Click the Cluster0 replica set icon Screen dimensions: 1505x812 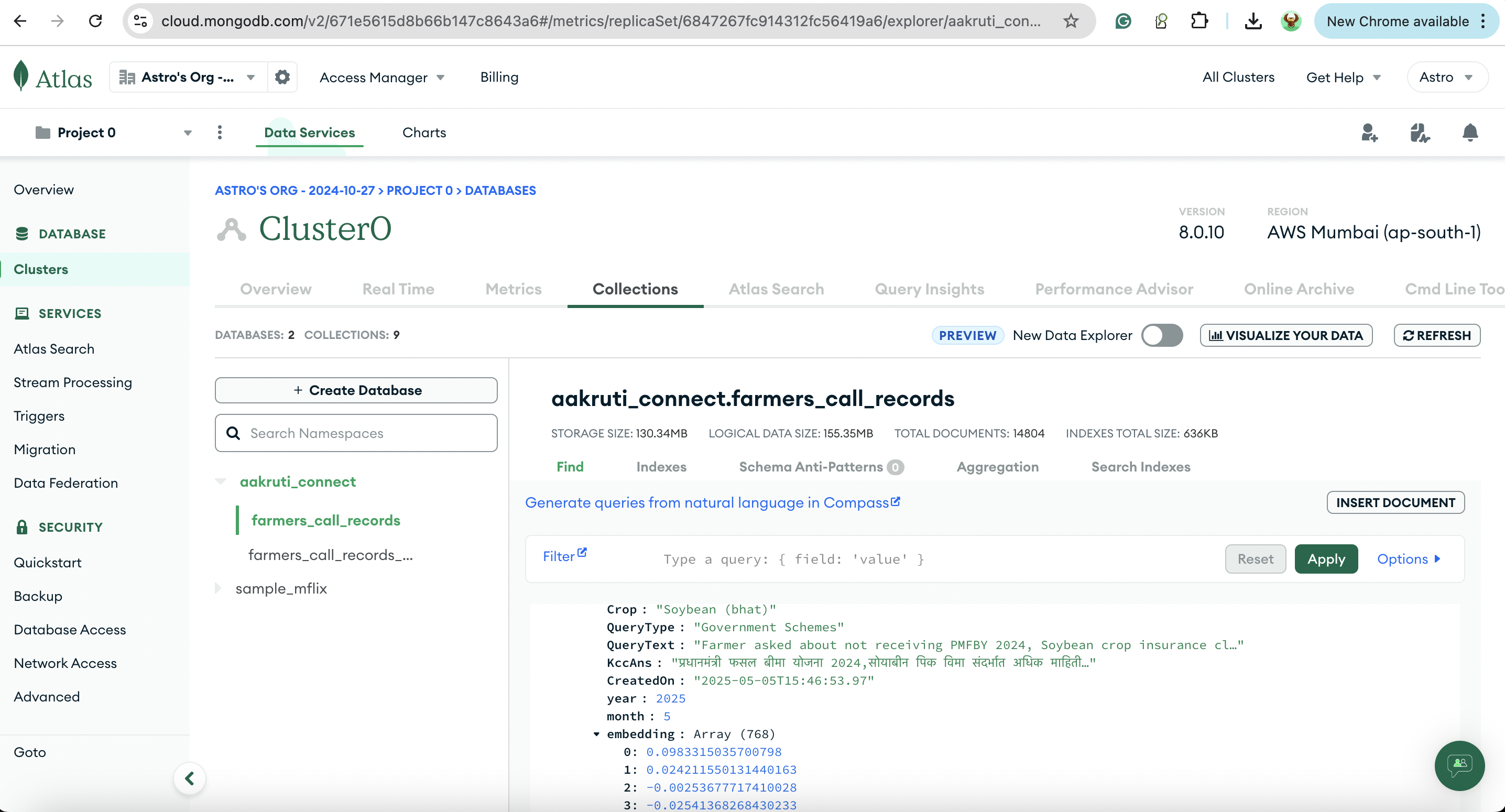coord(232,229)
